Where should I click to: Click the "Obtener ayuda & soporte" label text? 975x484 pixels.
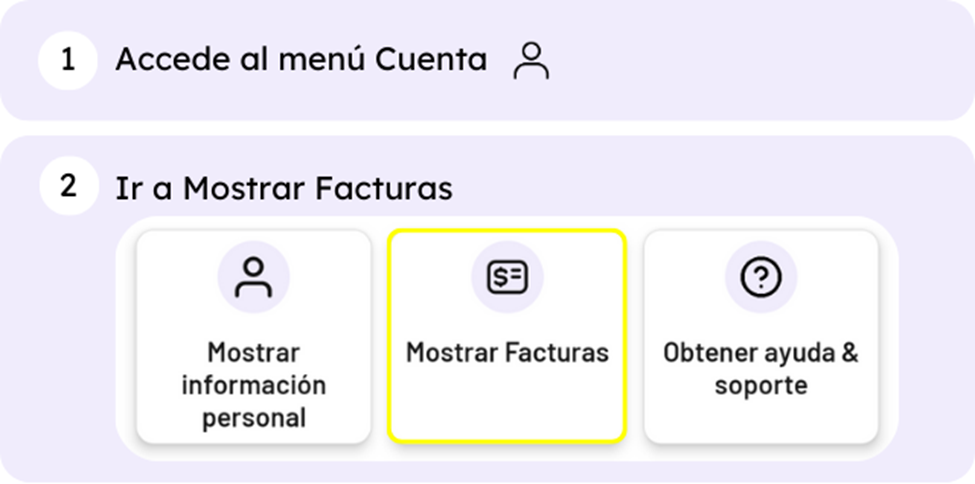(761, 369)
